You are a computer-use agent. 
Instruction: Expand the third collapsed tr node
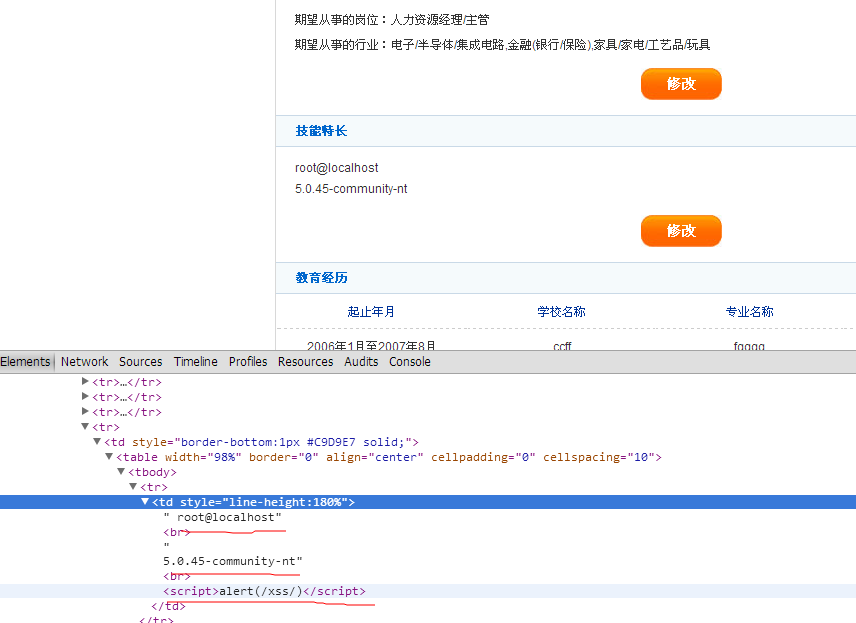85,411
